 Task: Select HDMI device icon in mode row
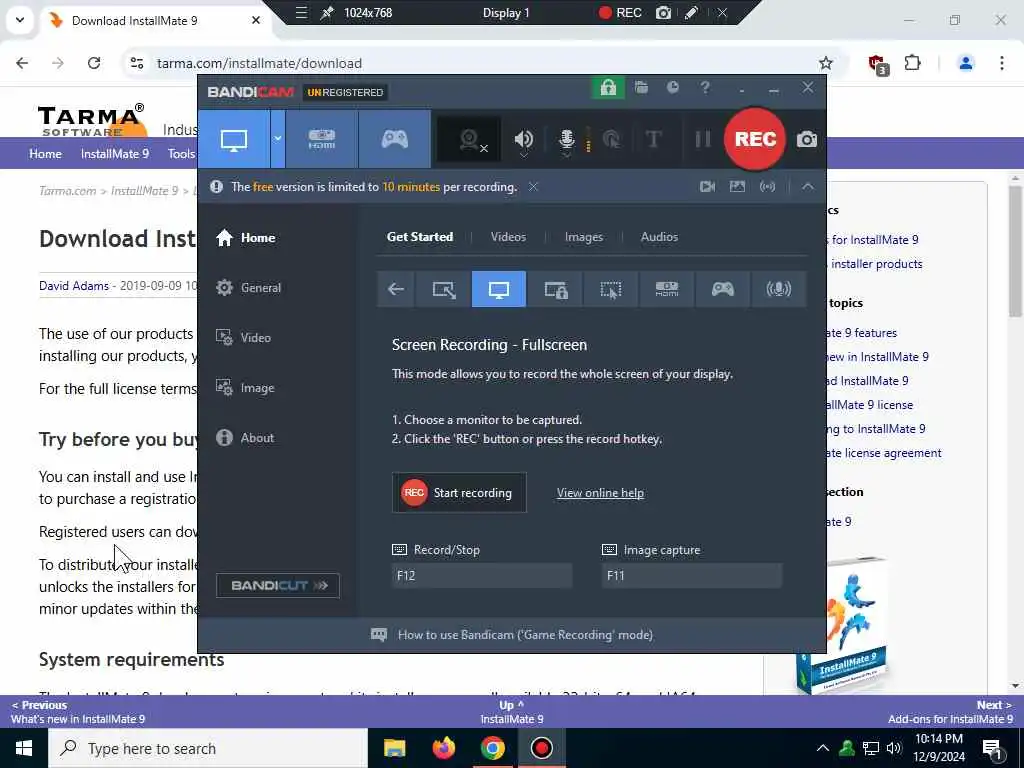(x=666, y=289)
